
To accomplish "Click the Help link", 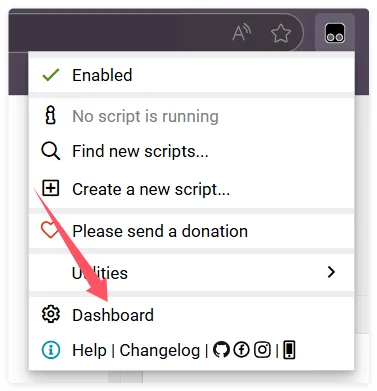I will pyautogui.click(x=89, y=350).
